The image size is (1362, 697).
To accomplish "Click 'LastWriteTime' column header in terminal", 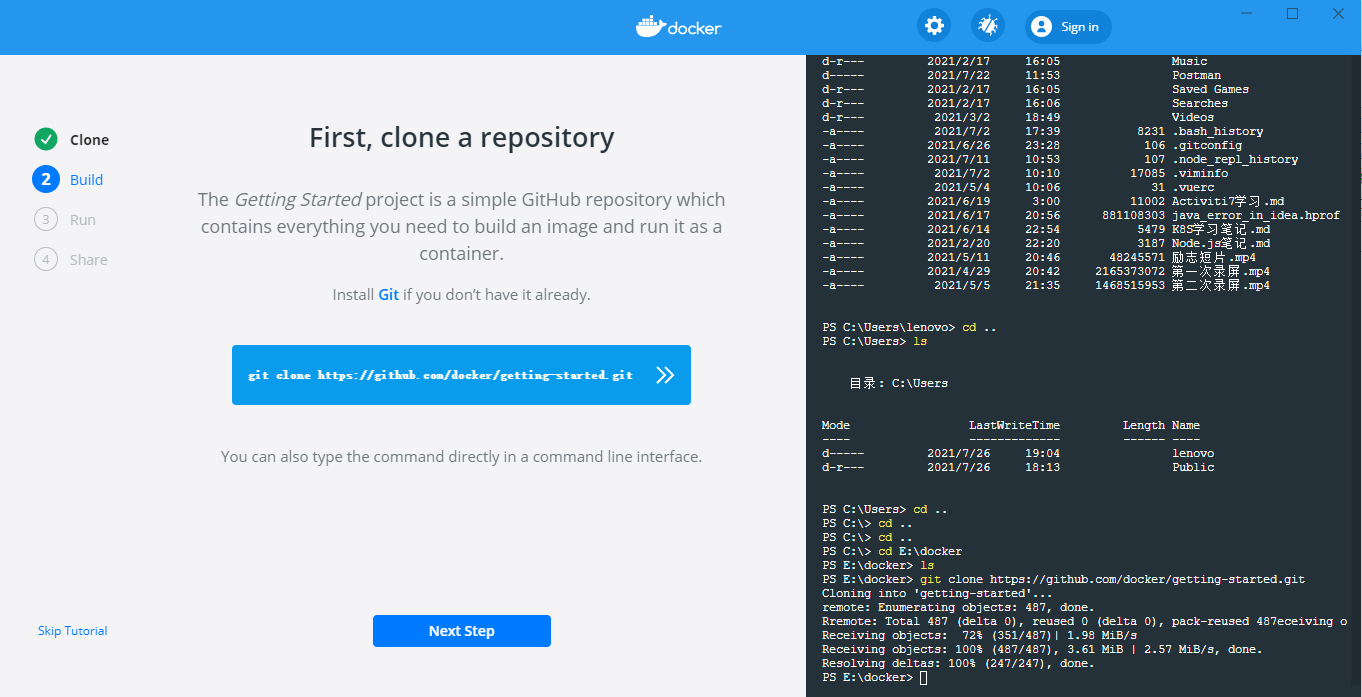I will click(x=1014, y=425).
